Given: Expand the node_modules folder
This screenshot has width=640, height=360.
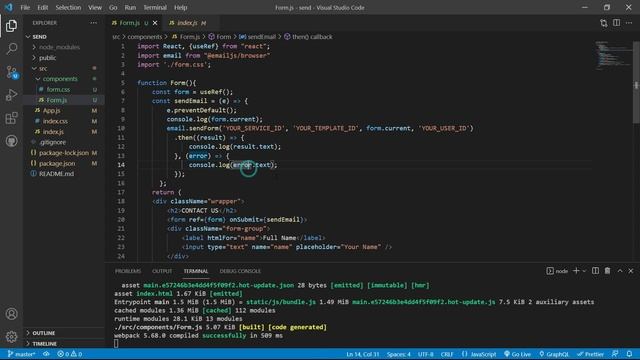Looking at the screenshot, I should pos(63,47).
